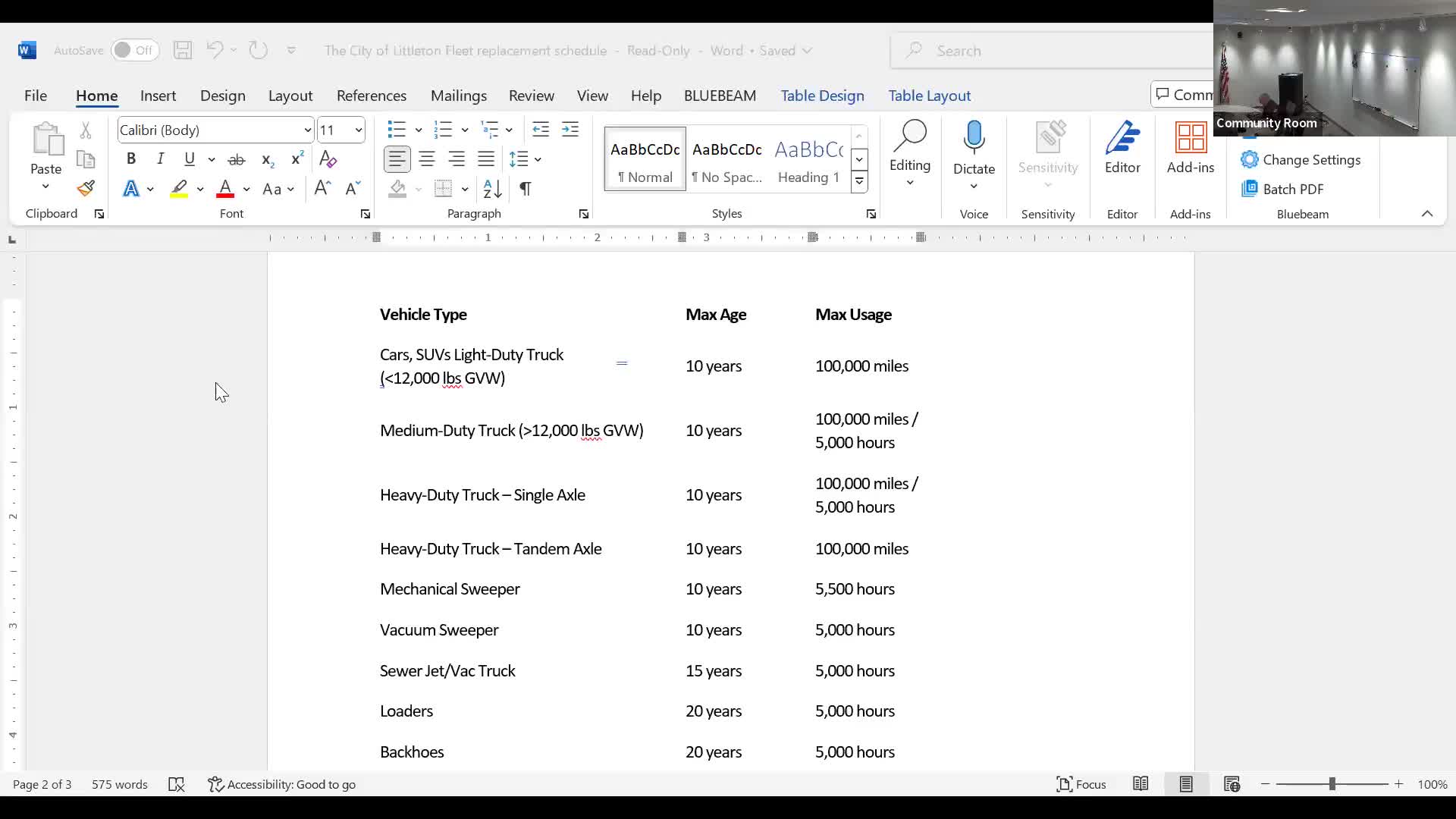The height and width of the screenshot is (819, 1456).
Task: Click the Increase Indent icon
Action: coord(570,130)
